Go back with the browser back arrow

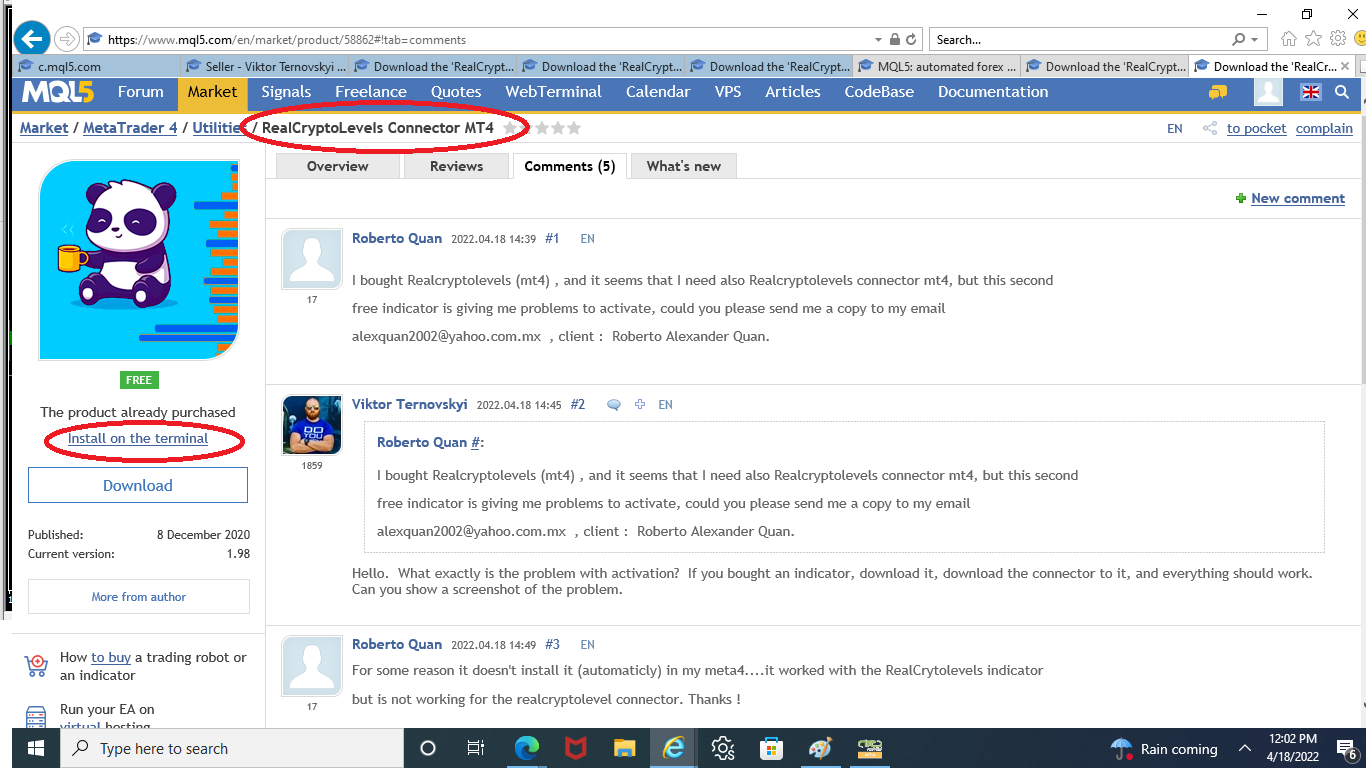click(32, 39)
